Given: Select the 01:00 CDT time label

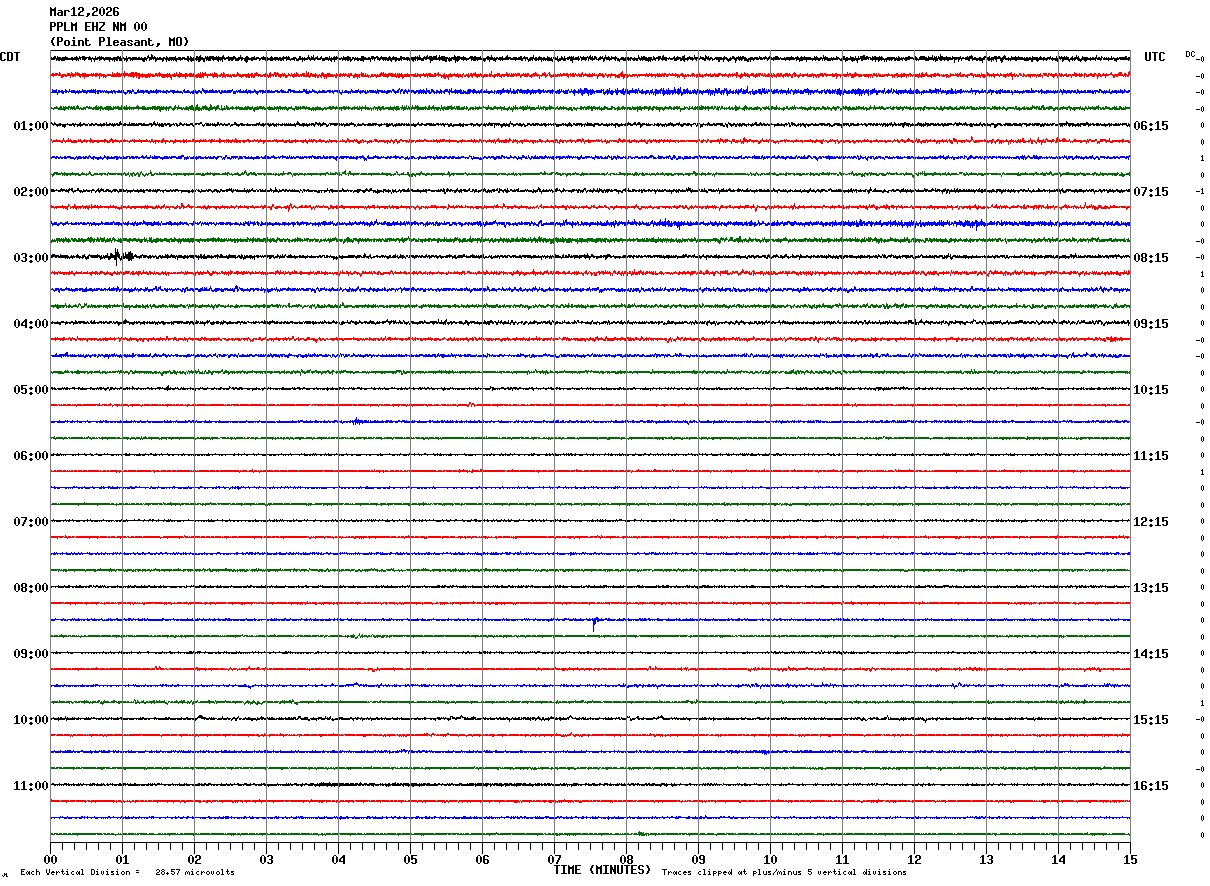Looking at the screenshot, I should [x=30, y=126].
